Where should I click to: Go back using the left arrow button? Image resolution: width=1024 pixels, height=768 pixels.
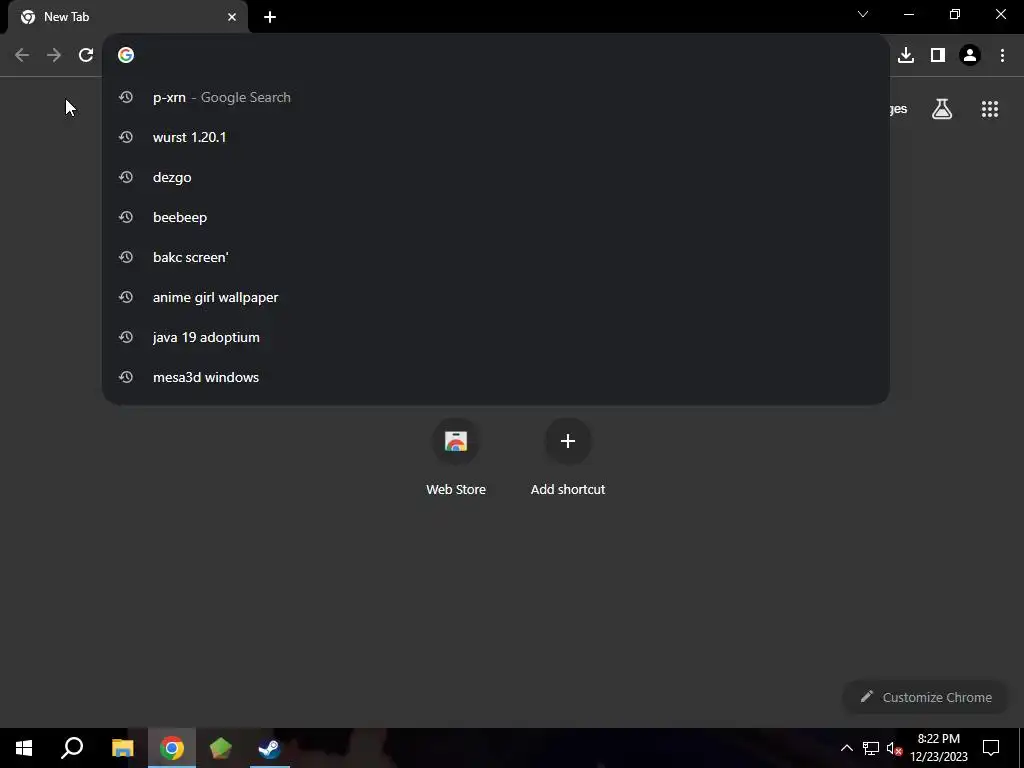click(22, 55)
